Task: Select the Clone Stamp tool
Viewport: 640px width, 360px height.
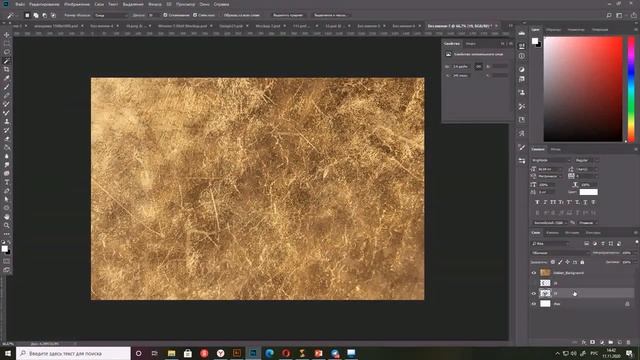Action: coord(7,121)
